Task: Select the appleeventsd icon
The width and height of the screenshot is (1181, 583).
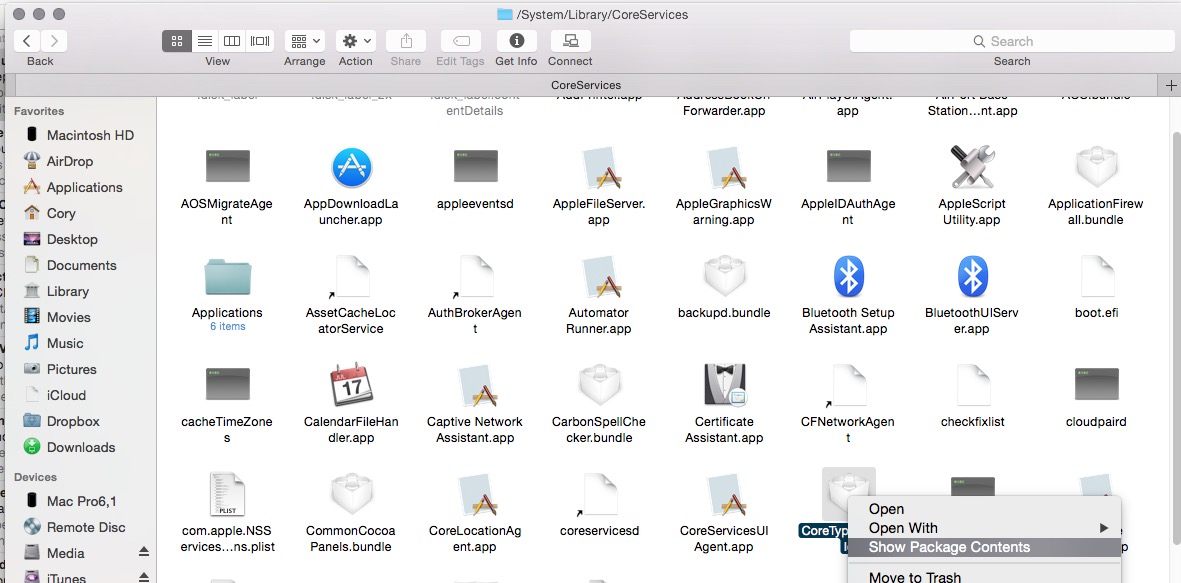Action: click(x=475, y=166)
